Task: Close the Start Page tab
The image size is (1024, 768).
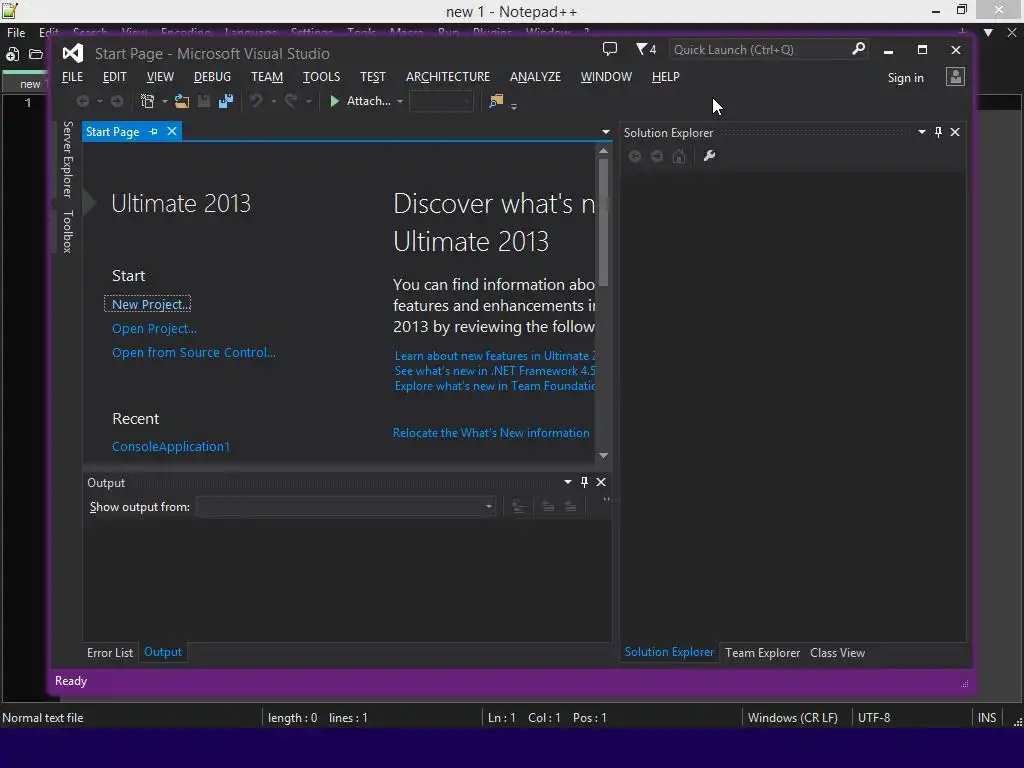Action: (172, 131)
